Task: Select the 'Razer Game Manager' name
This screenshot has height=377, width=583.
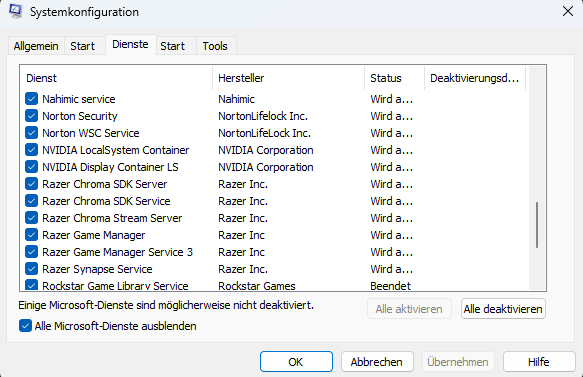Action: click(x=93, y=235)
